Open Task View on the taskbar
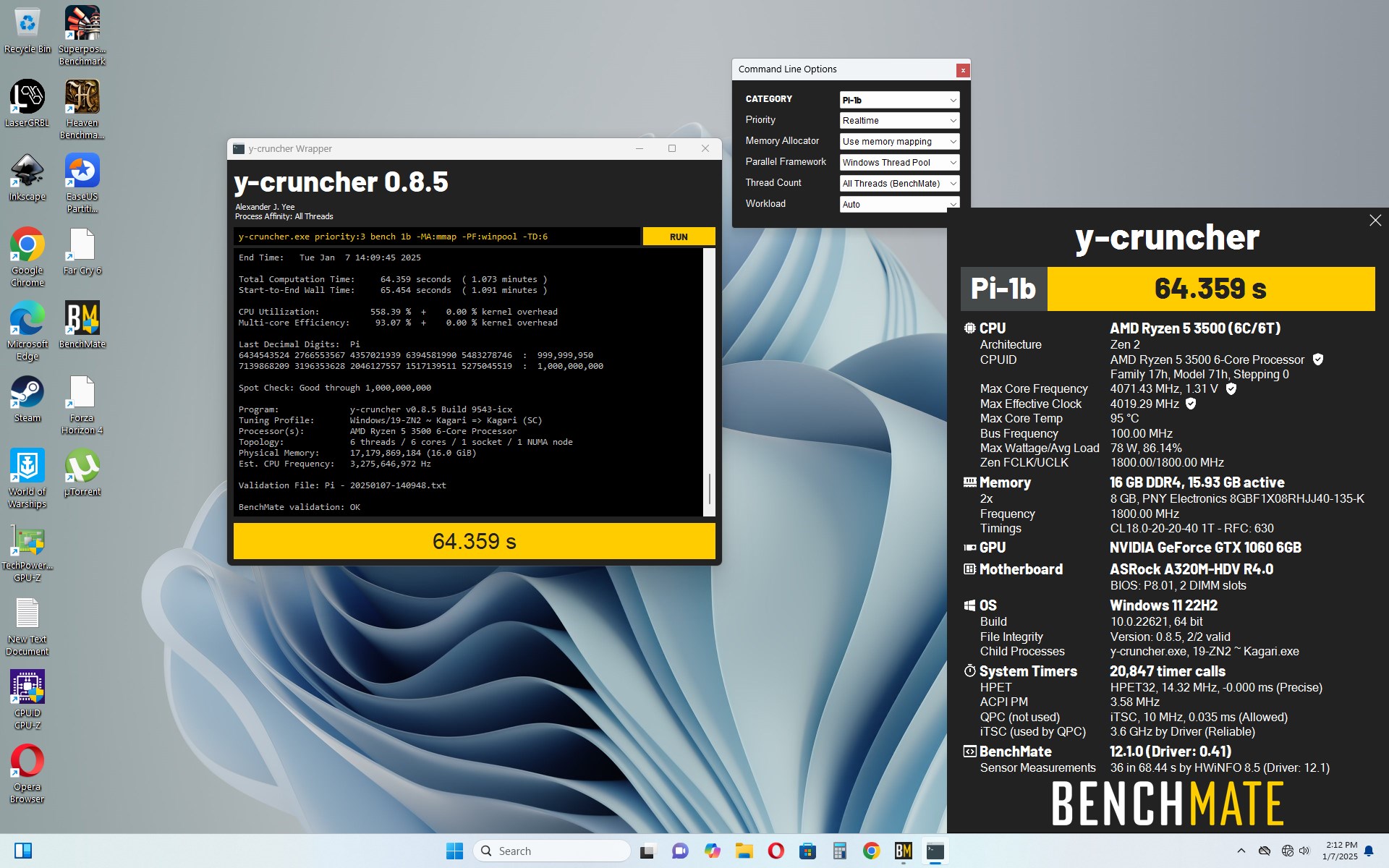Viewport: 1389px width, 868px height. tap(647, 851)
